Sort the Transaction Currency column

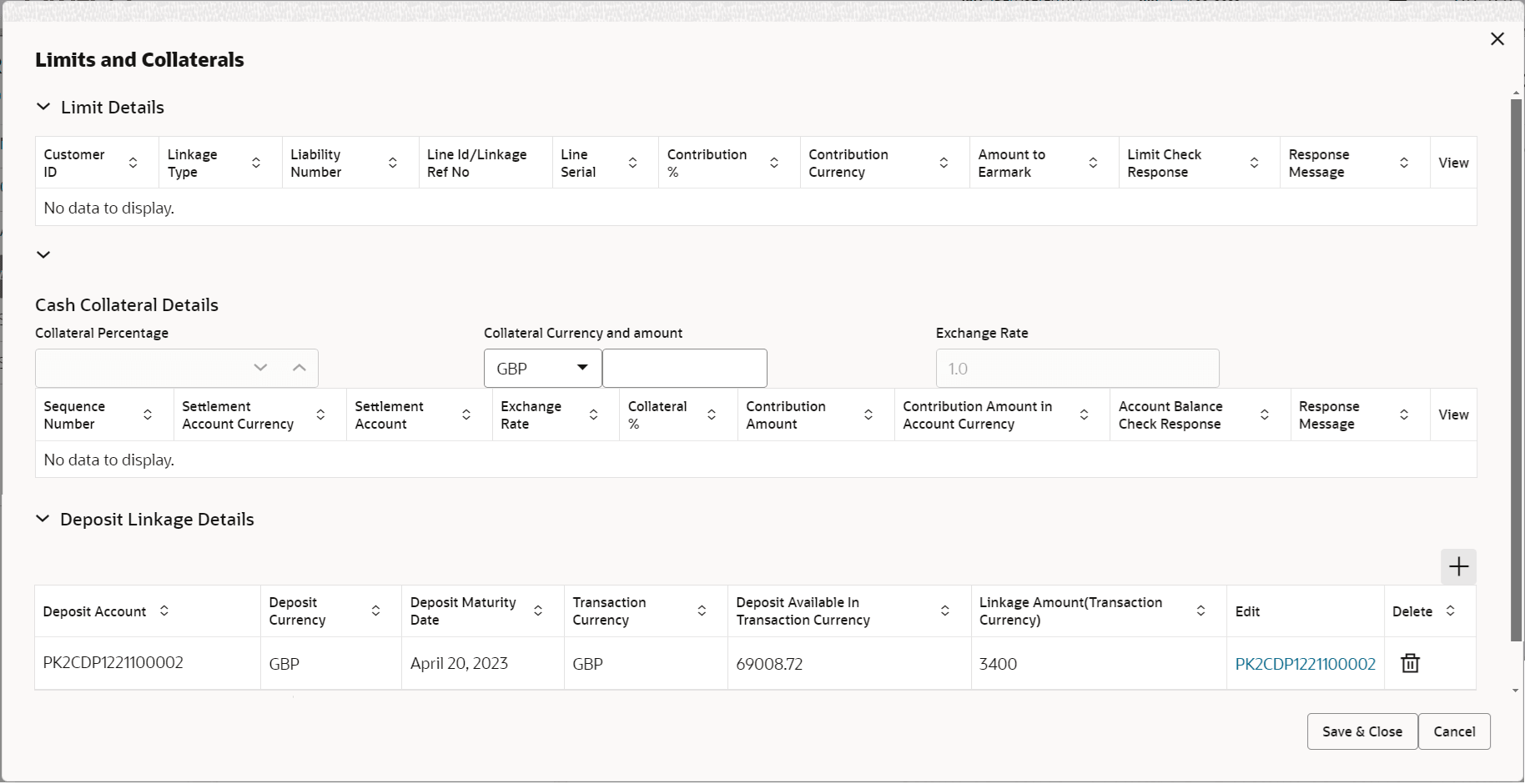(701, 611)
